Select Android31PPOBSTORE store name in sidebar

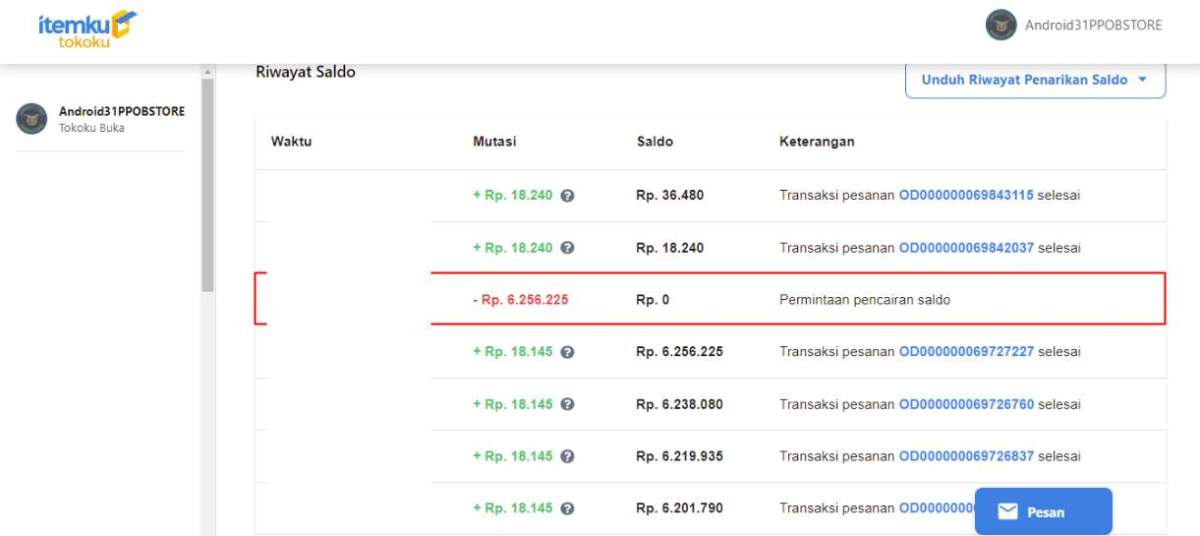(x=121, y=111)
